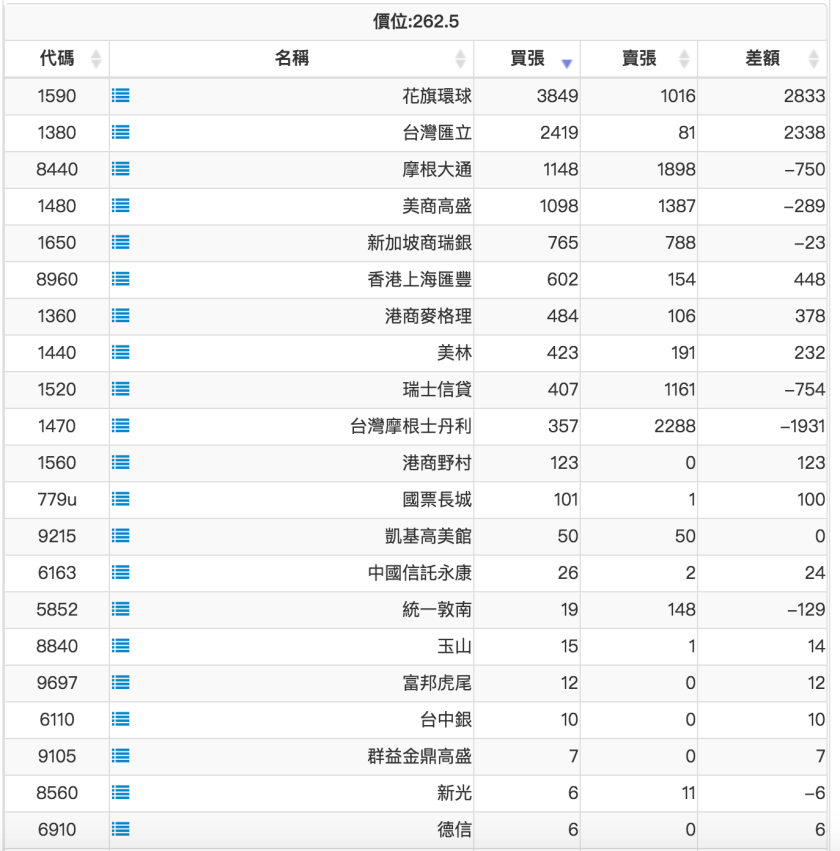840x851 pixels.
Task: Select the 名稱 column header
Action: pyautogui.click(x=295, y=58)
